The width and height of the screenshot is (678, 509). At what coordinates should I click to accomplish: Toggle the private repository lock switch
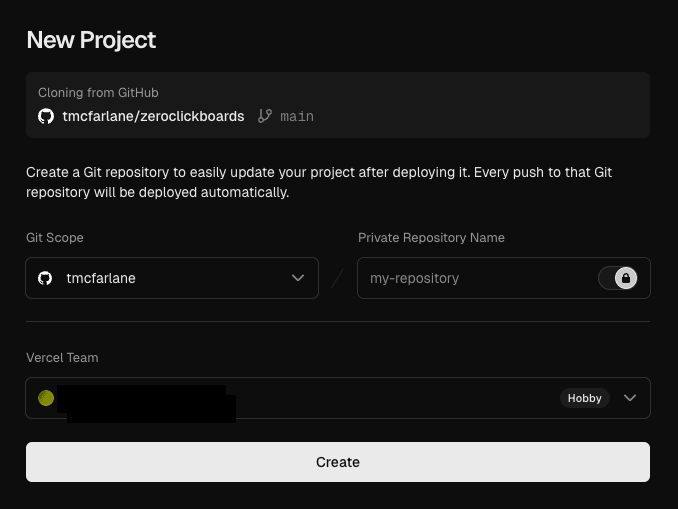click(x=618, y=278)
